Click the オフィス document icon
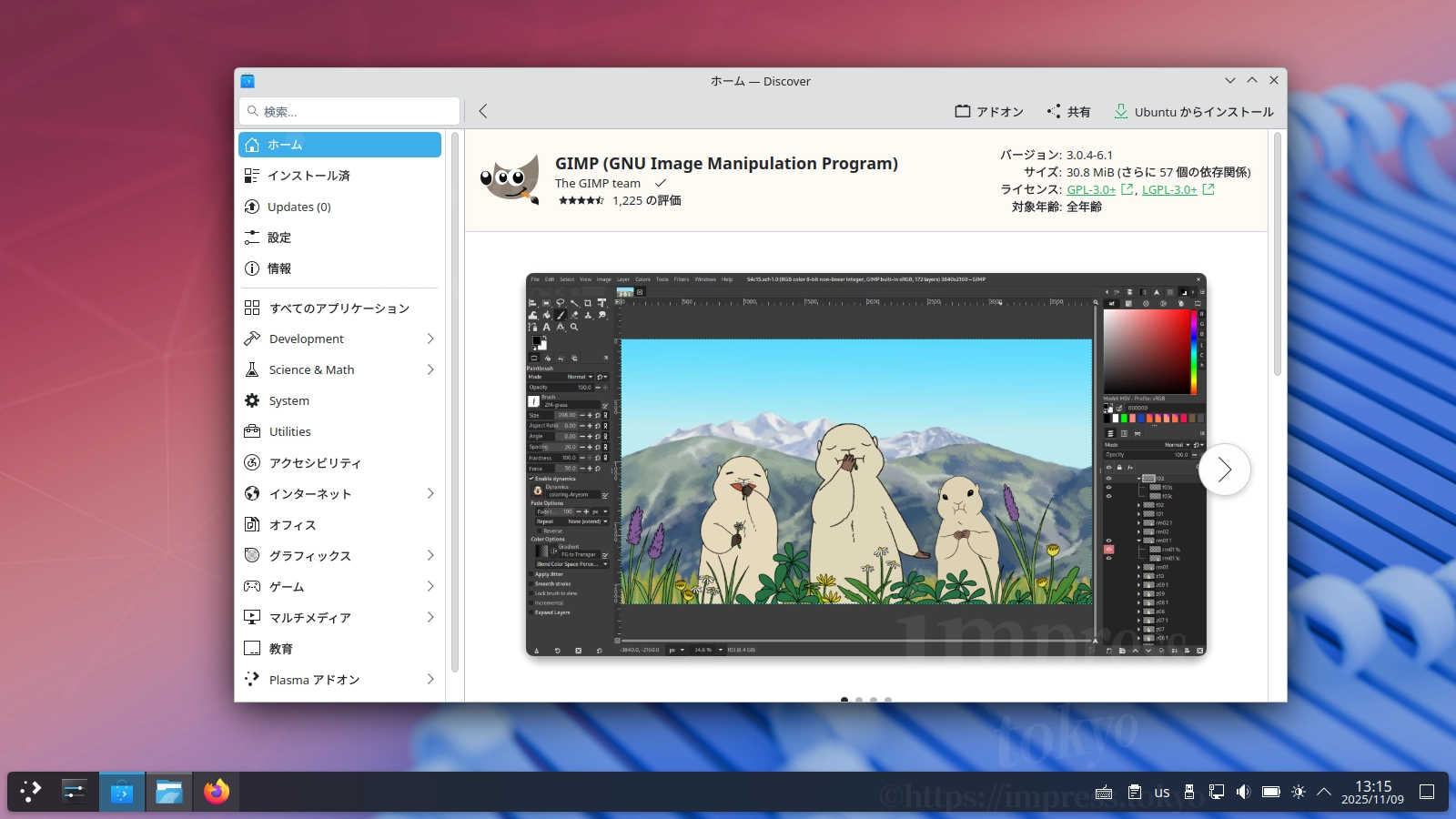Image resolution: width=1456 pixels, height=819 pixels. 252,524
